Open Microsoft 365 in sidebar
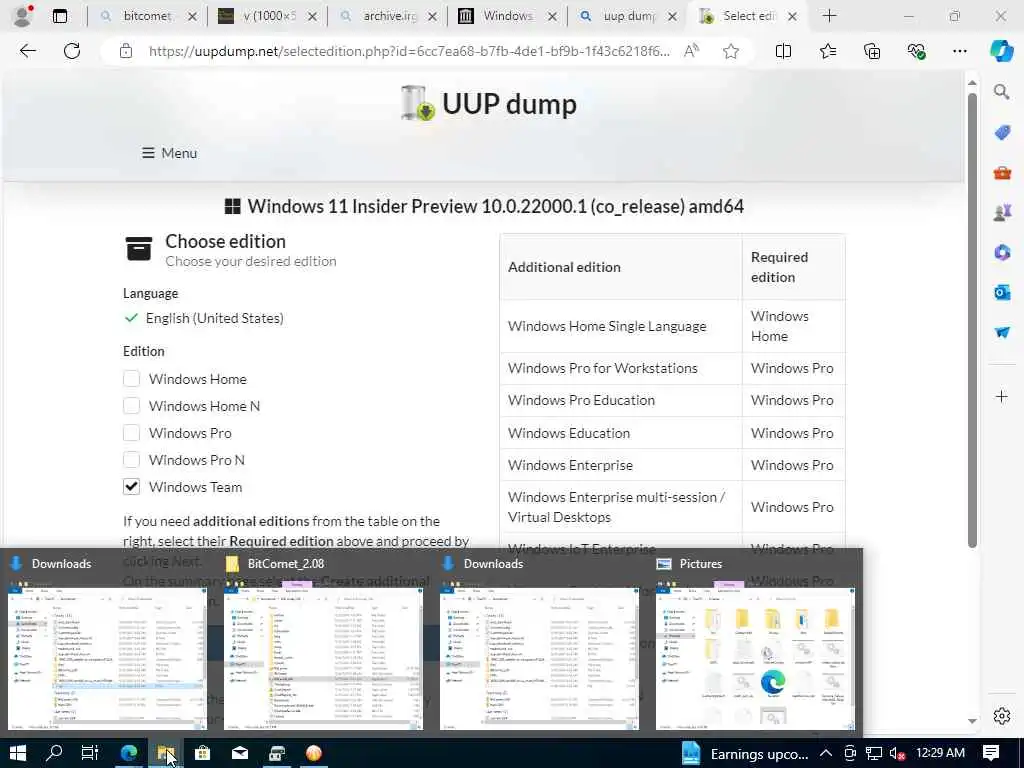 point(1002,253)
